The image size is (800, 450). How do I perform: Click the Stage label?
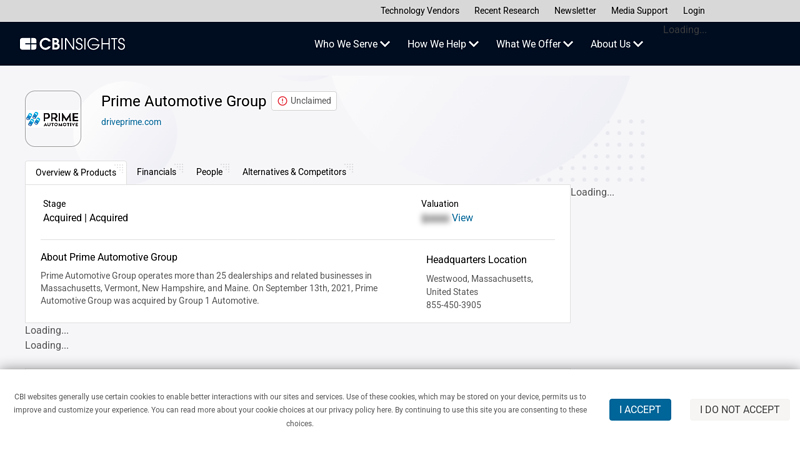[54, 204]
